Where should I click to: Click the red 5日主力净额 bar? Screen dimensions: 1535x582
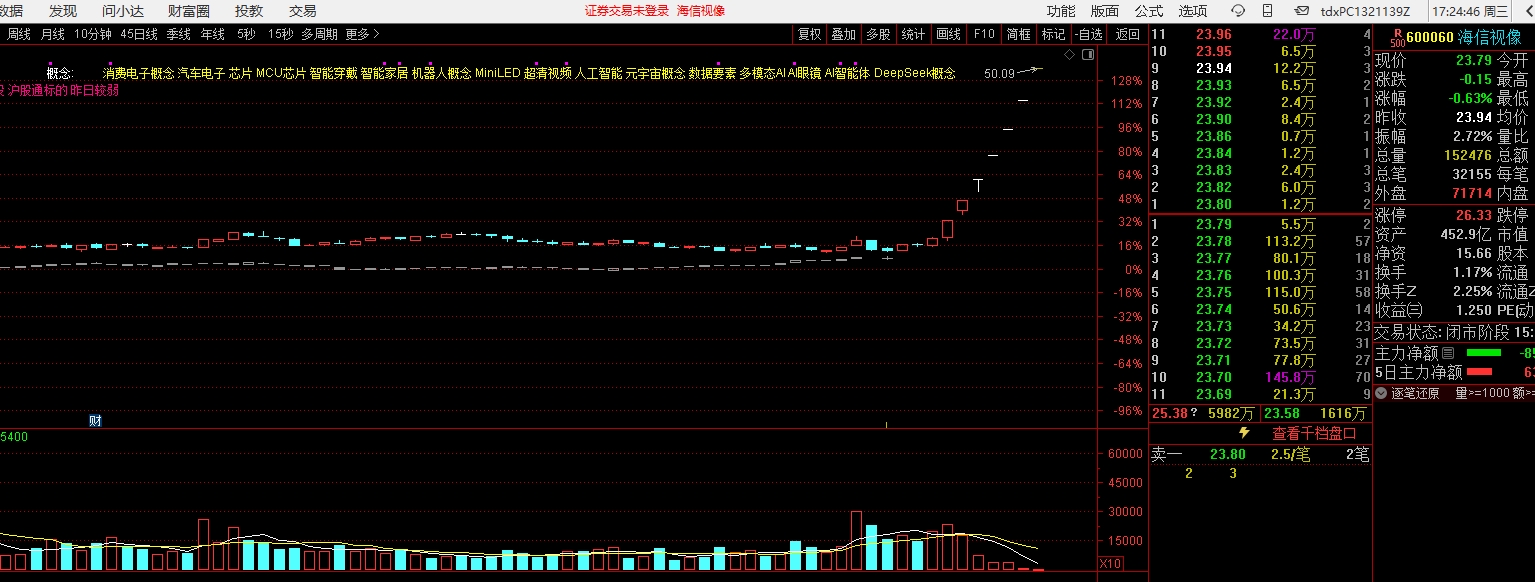tap(1479, 372)
